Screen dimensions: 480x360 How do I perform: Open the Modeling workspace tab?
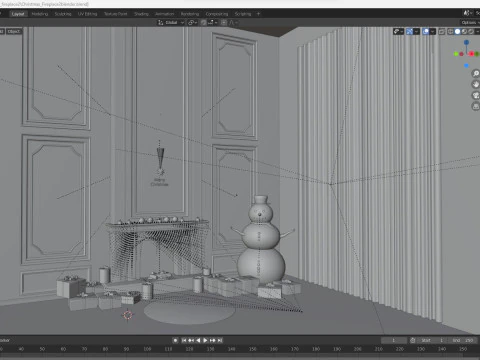pyautogui.click(x=40, y=14)
